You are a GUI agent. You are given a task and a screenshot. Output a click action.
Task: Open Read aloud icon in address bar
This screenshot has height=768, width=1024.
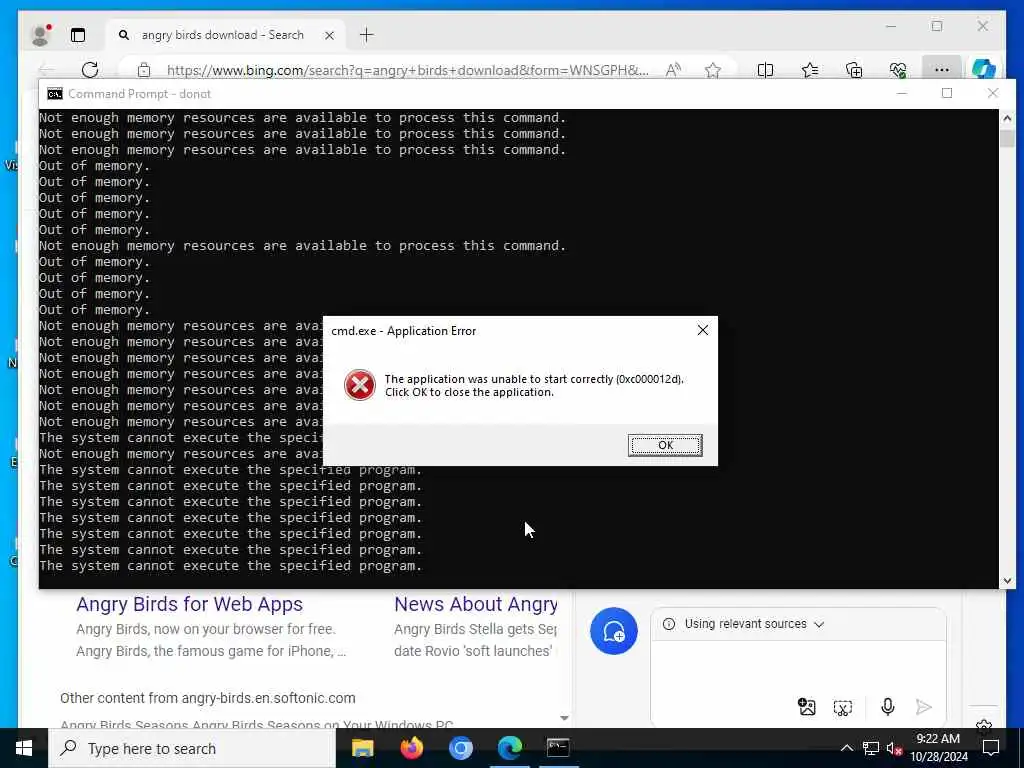coord(673,70)
